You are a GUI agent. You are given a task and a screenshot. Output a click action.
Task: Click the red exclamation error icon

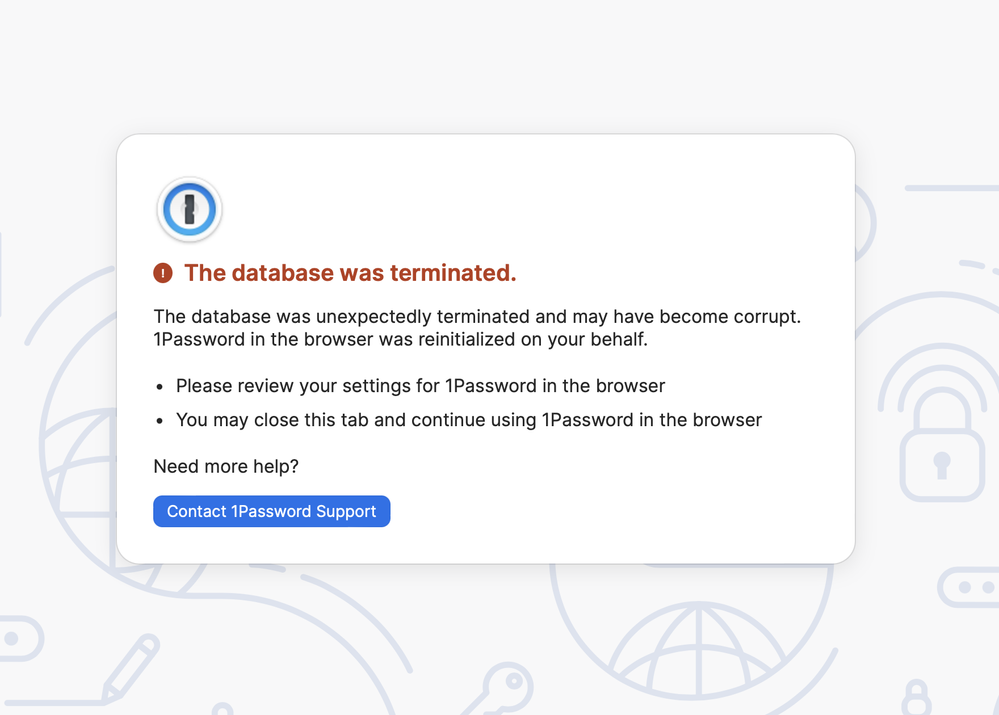(x=163, y=273)
